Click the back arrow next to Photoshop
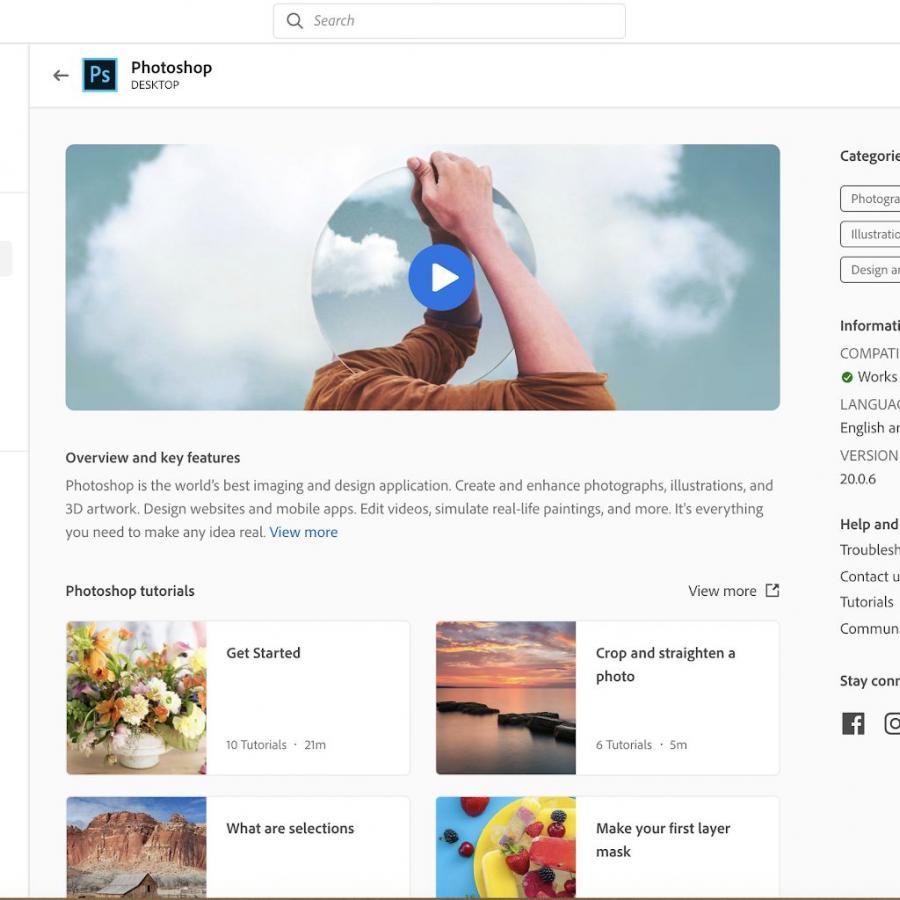The height and width of the screenshot is (900, 900). coord(60,75)
